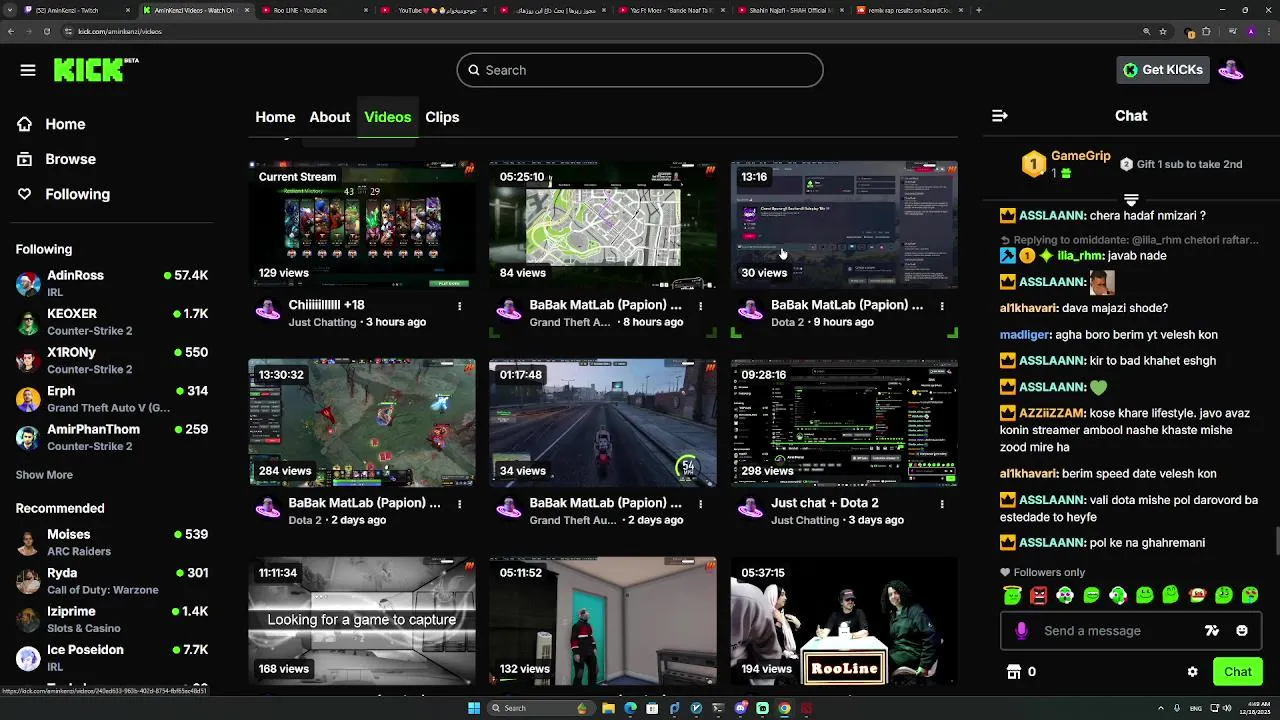Open the hamburger sidebar menu

click(28, 70)
